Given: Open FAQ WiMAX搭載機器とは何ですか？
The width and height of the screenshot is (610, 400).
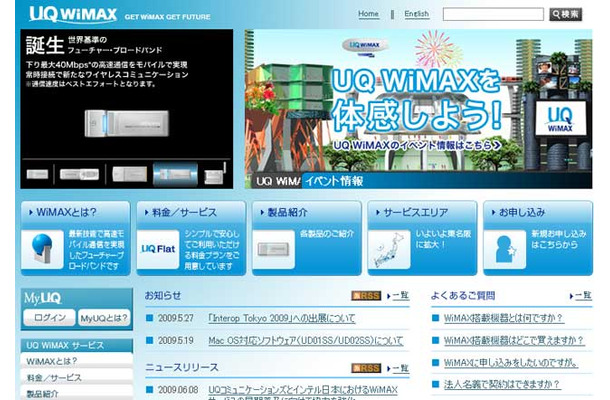Looking at the screenshot, I should click(x=503, y=318).
